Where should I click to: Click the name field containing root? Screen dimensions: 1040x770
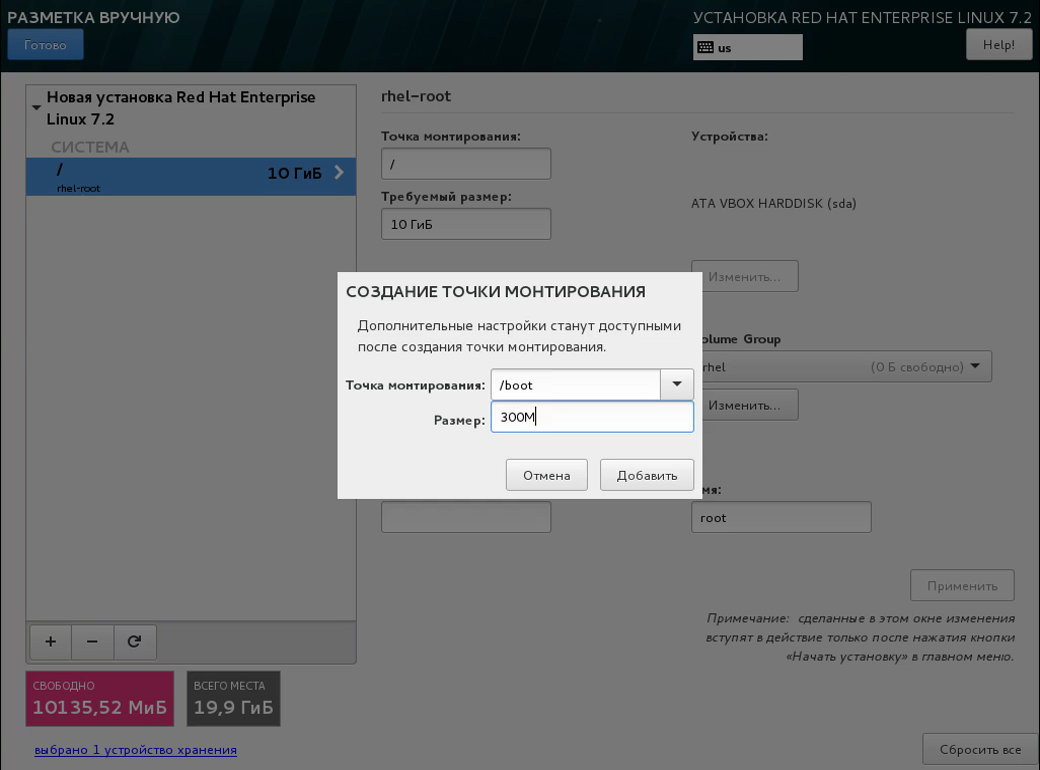click(781, 517)
